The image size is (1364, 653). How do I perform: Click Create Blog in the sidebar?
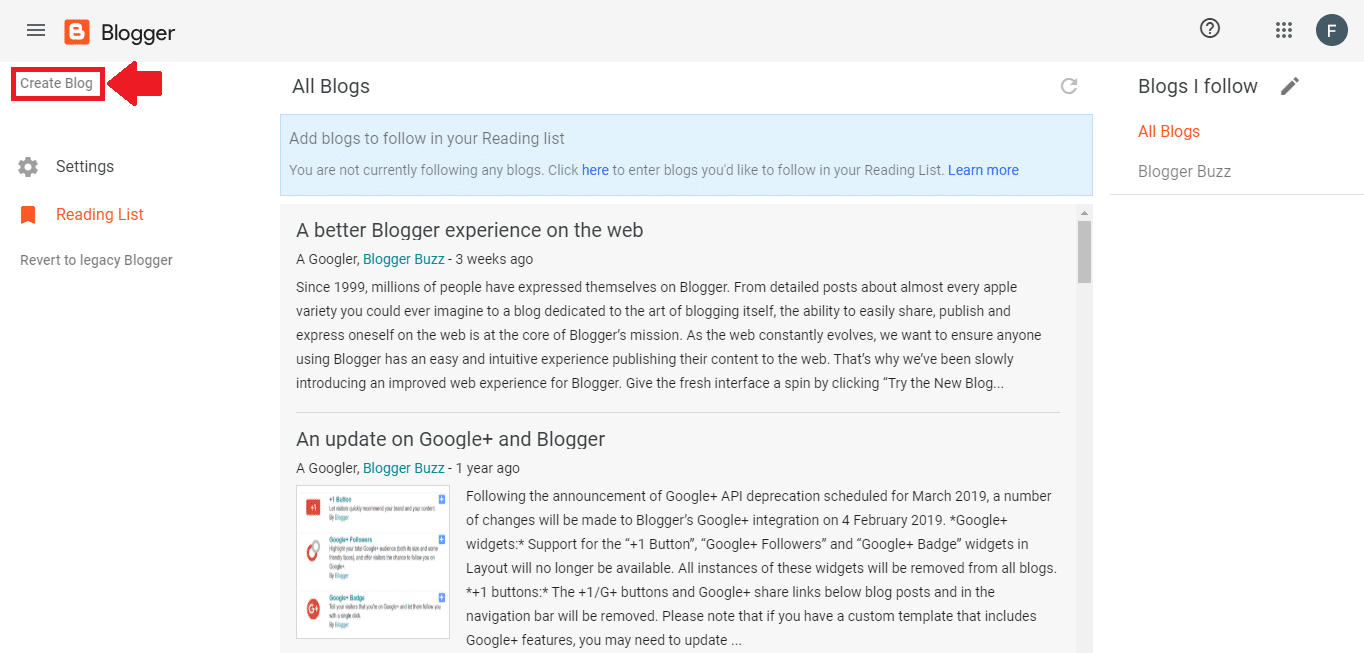[57, 83]
